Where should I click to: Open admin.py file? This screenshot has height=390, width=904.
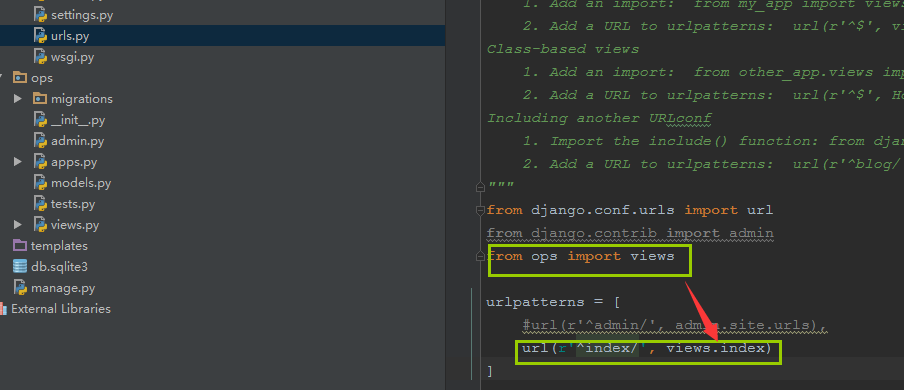point(77,141)
